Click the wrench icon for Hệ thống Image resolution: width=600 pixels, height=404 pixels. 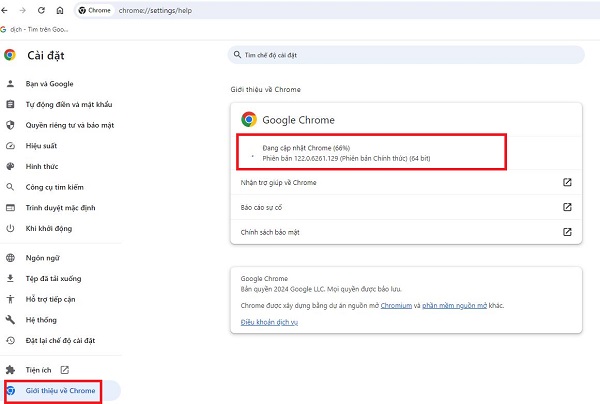coord(10,319)
